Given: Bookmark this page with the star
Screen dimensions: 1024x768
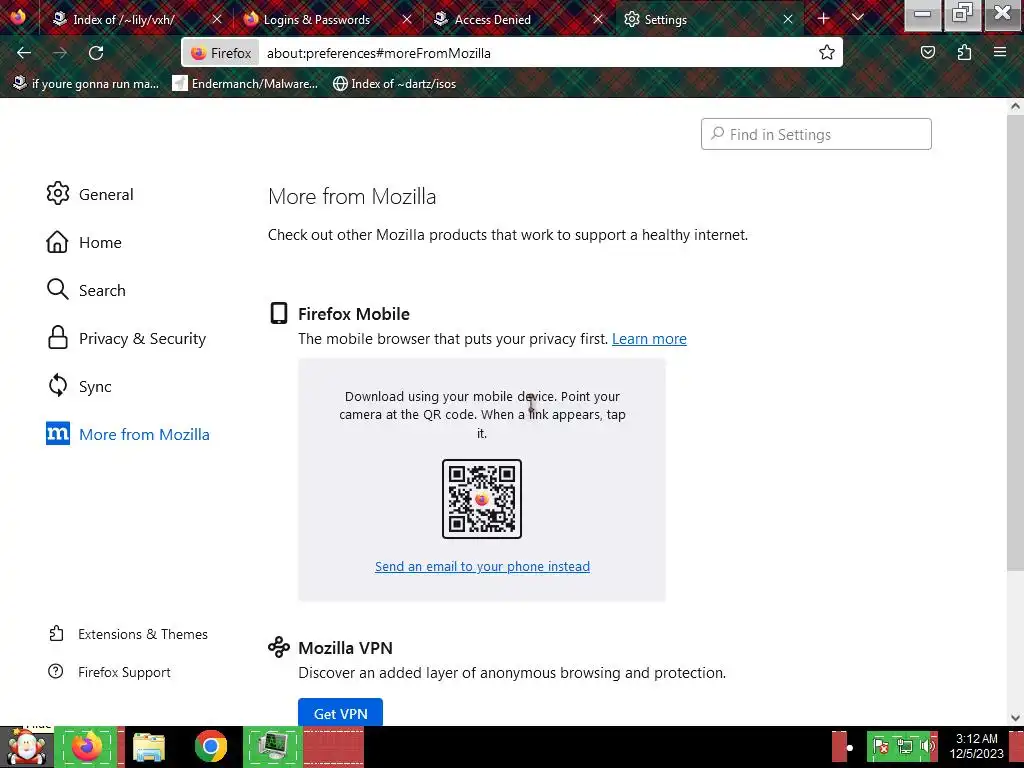Looking at the screenshot, I should click(x=827, y=53).
